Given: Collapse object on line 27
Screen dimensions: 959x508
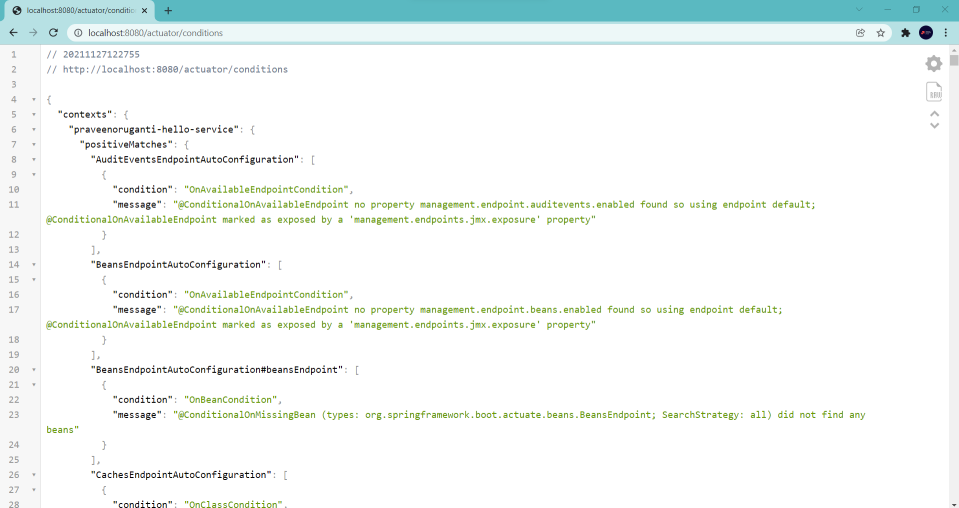Looking at the screenshot, I should click(34, 490).
